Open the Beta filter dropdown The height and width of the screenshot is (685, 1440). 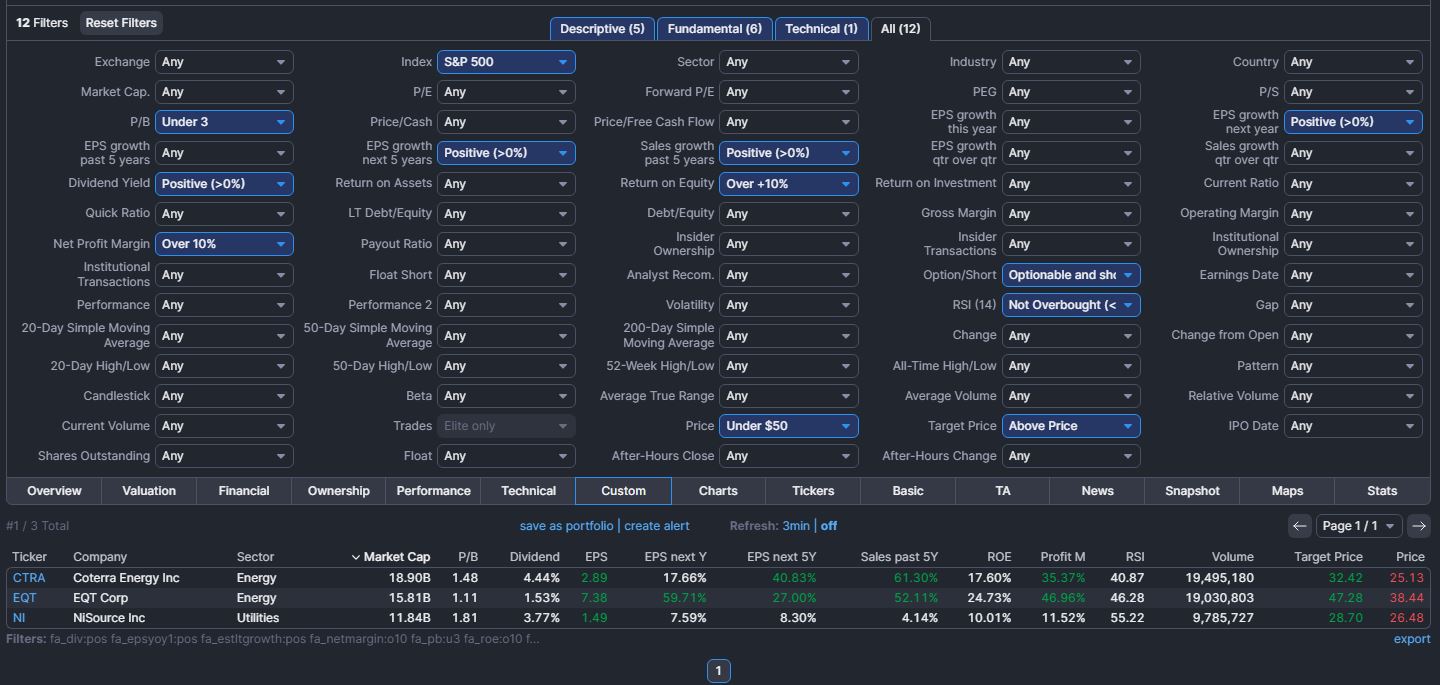point(506,396)
